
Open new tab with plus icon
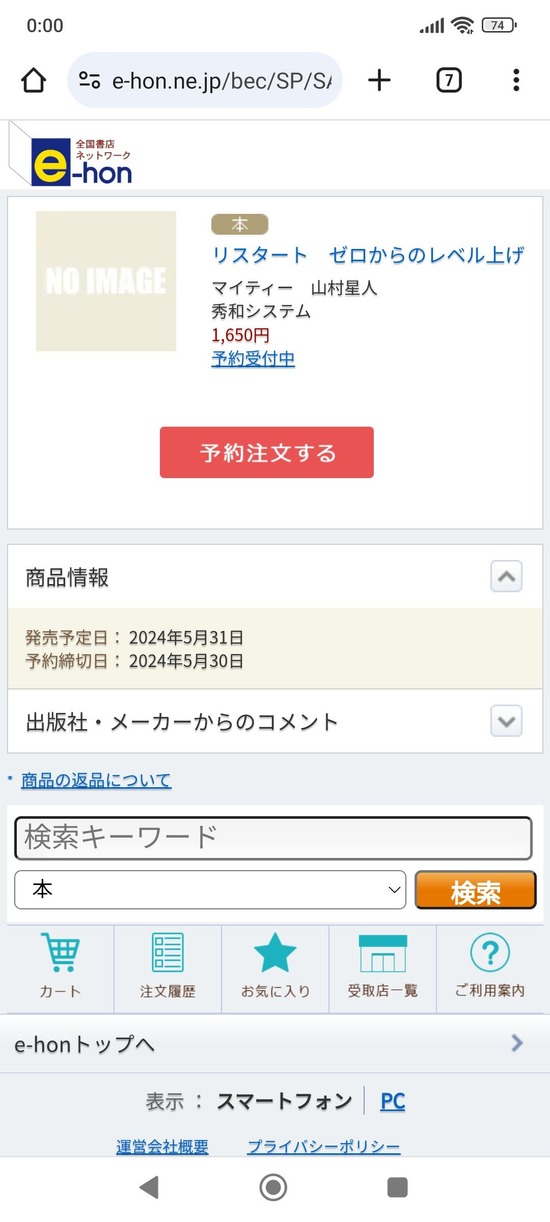(x=380, y=81)
